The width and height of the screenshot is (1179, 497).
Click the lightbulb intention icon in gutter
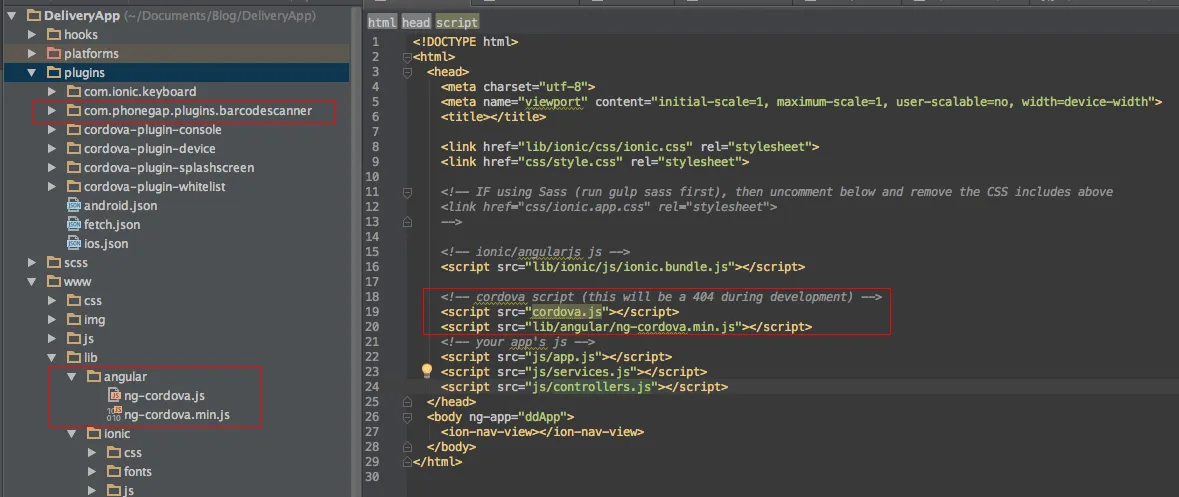tap(426, 371)
